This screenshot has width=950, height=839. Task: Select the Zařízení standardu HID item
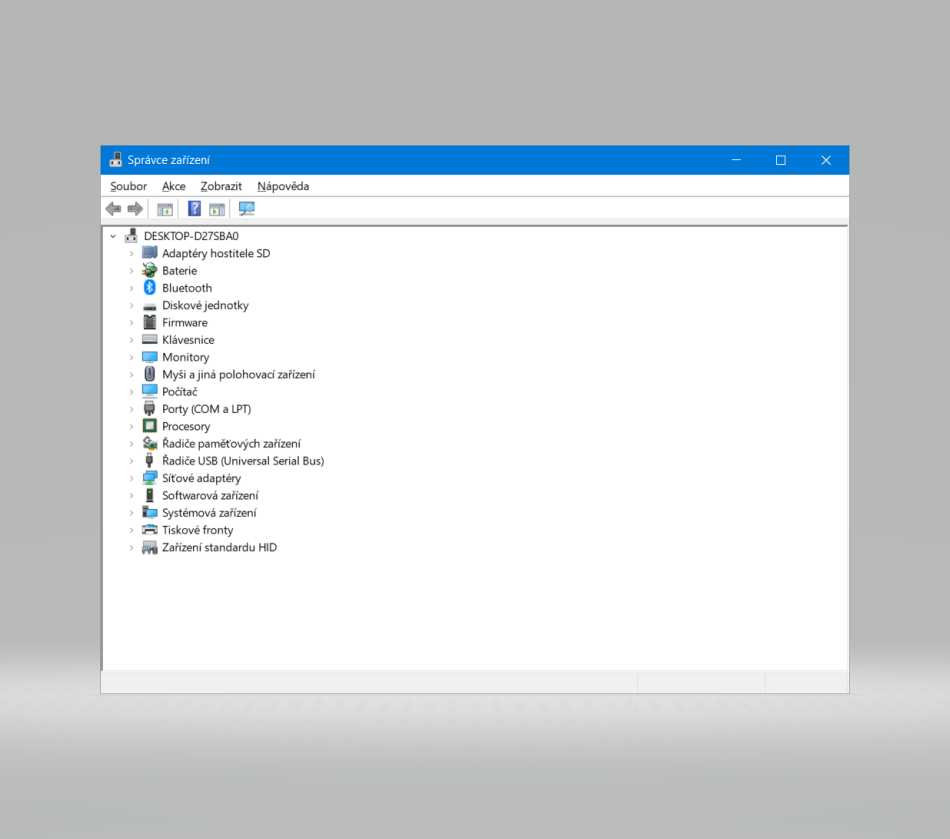(x=219, y=548)
